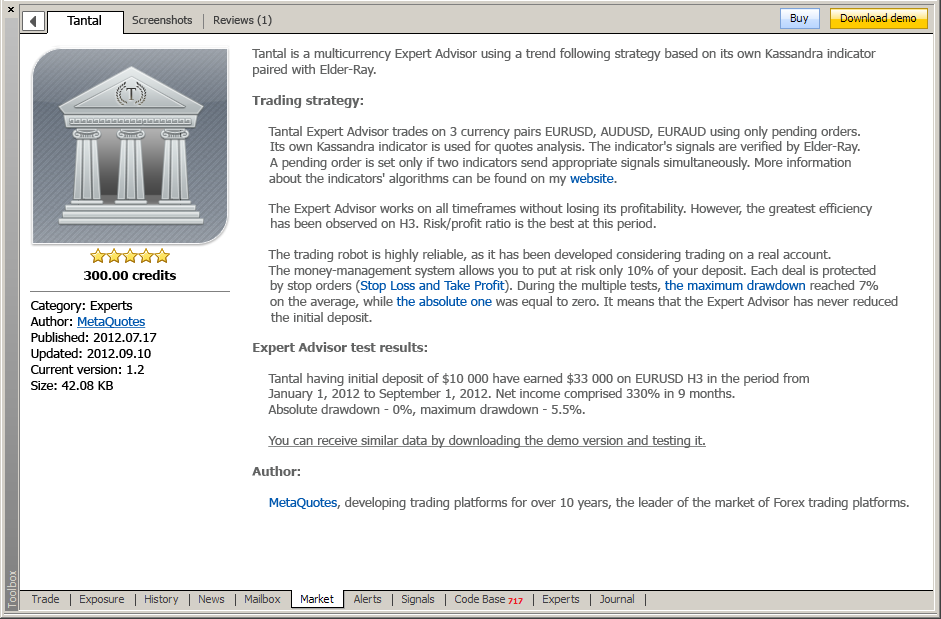Open the Stop Loss and Take Profit link

click(x=432, y=286)
